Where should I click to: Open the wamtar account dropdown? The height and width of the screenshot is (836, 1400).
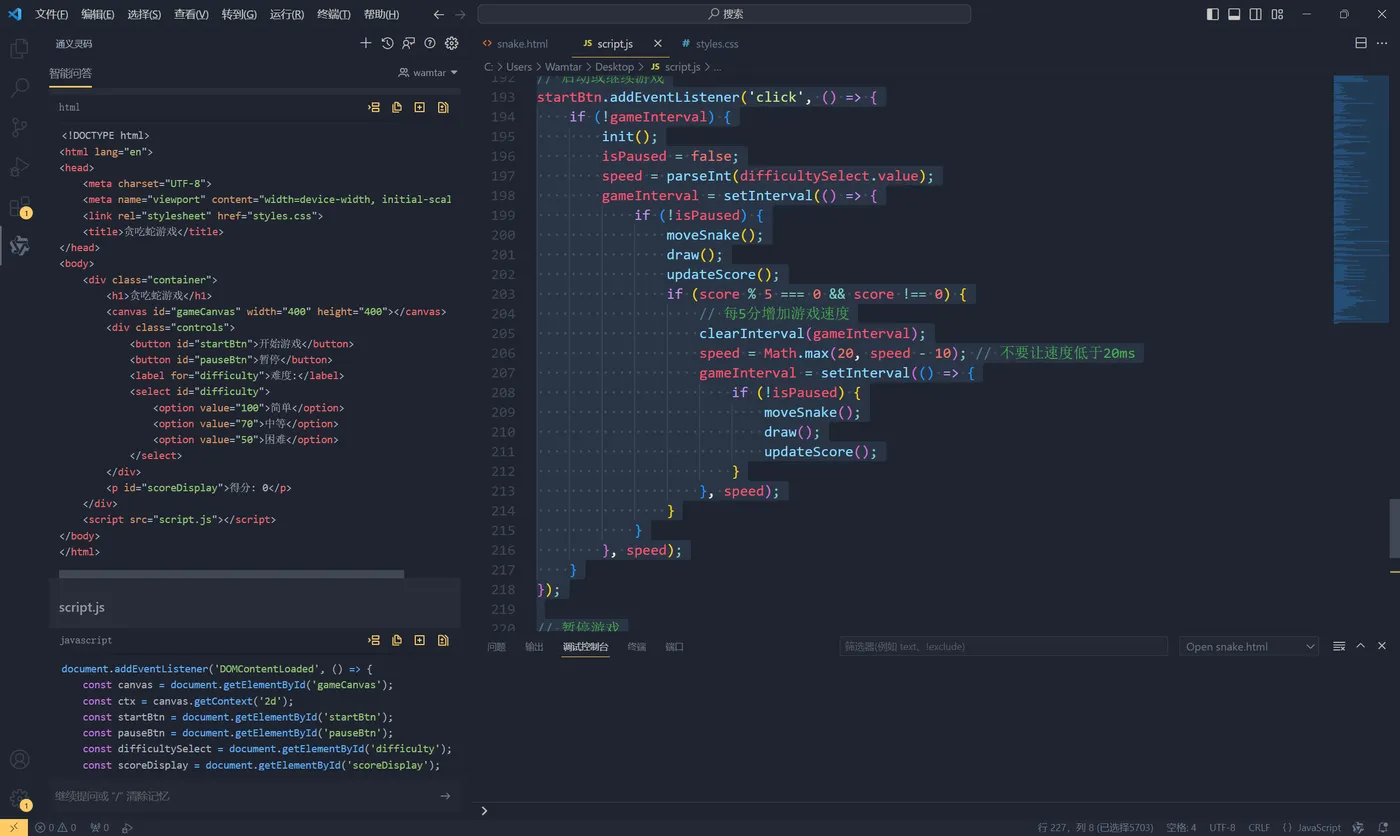(428, 73)
